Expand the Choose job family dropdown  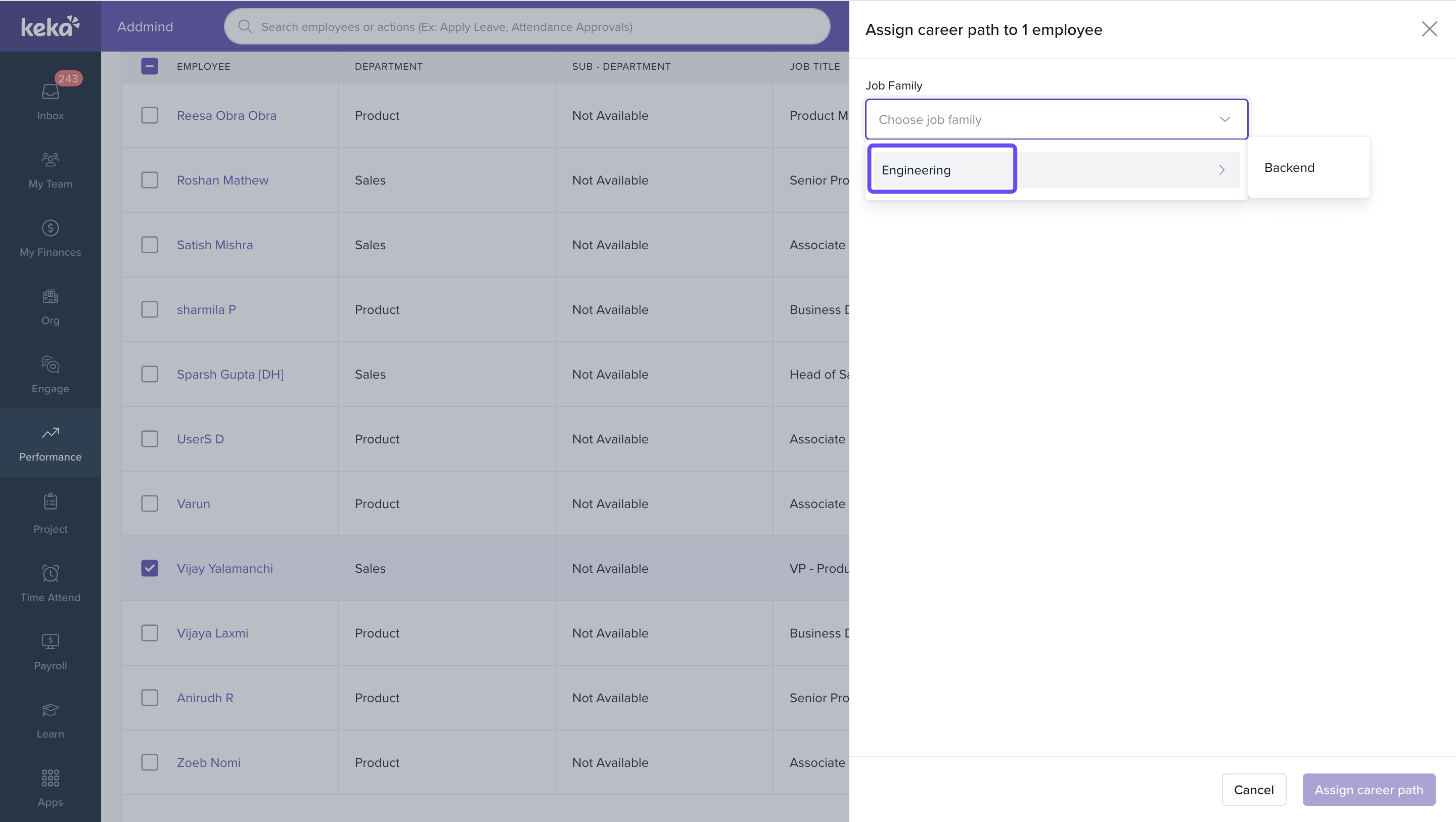[1056, 119]
